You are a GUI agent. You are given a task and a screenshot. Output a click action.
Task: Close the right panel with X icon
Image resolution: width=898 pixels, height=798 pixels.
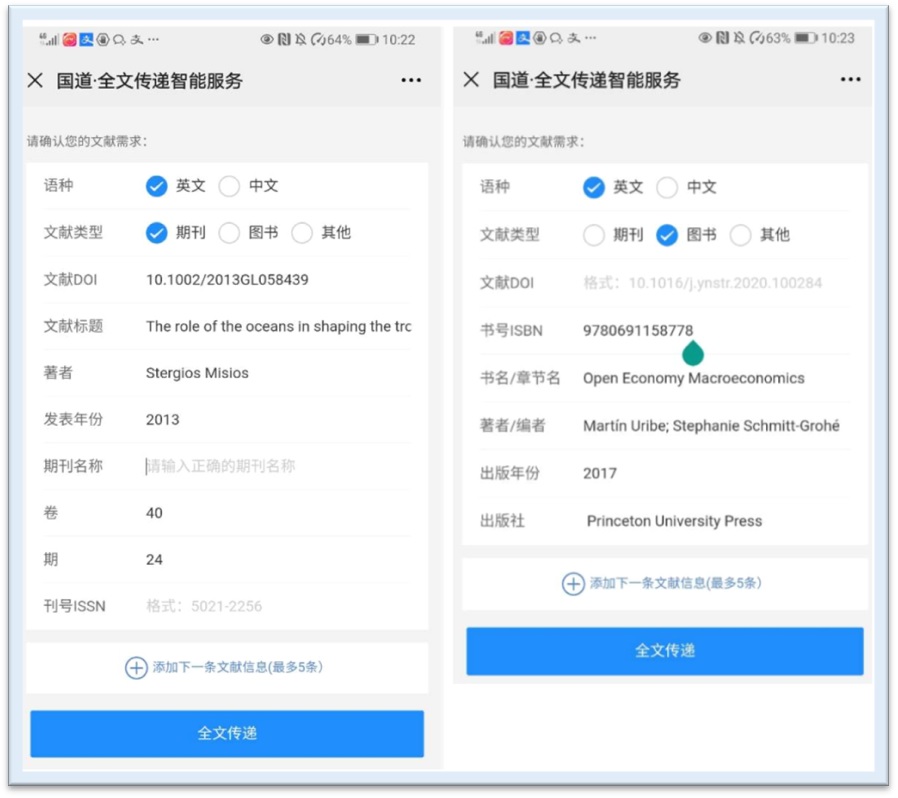[471, 80]
